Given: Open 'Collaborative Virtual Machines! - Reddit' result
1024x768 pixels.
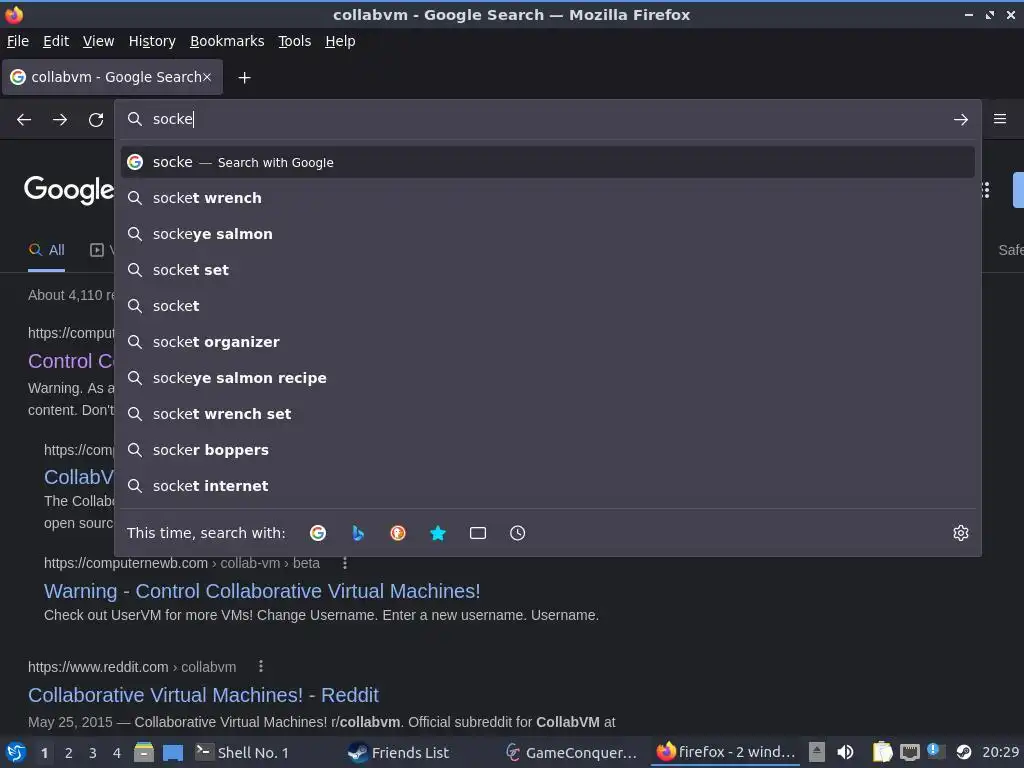Looking at the screenshot, I should click(x=203, y=695).
